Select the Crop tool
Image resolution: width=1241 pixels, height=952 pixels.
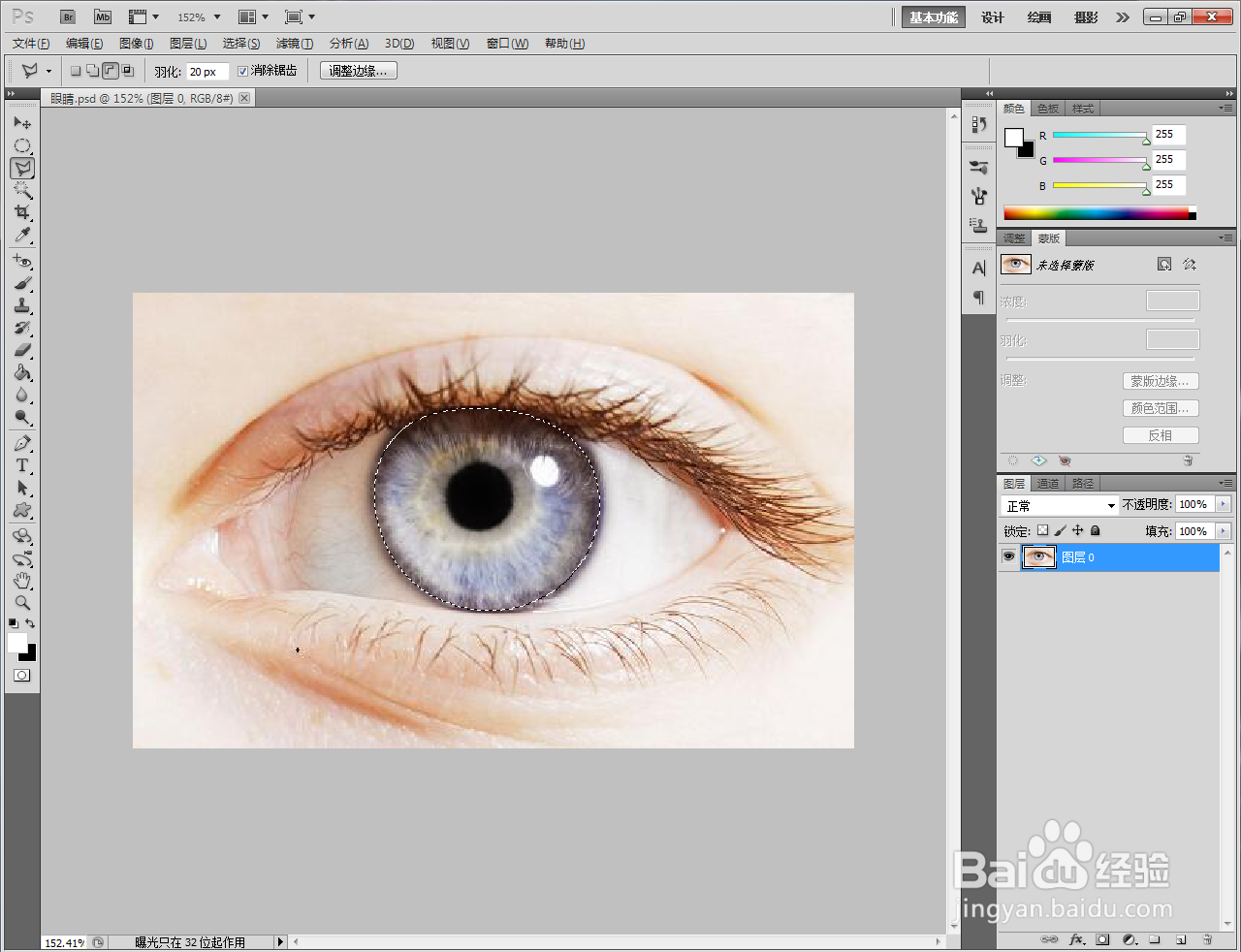[x=22, y=212]
